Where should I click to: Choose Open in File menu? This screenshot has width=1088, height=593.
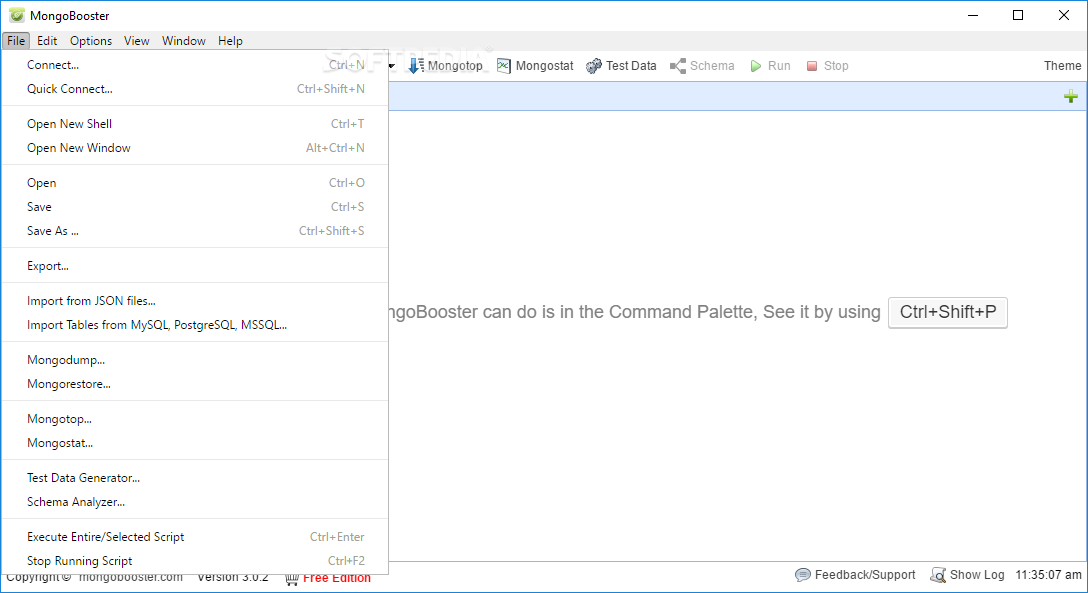coord(195,183)
